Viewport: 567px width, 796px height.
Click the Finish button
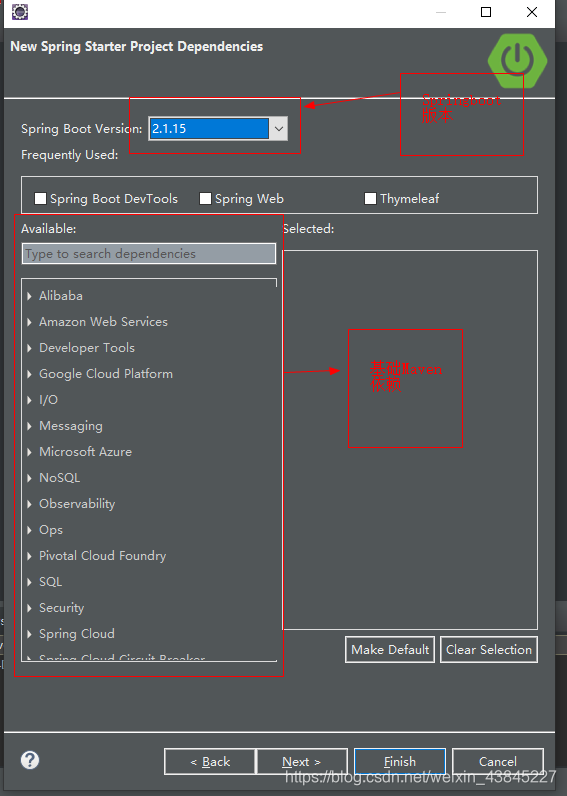pyautogui.click(x=400, y=761)
